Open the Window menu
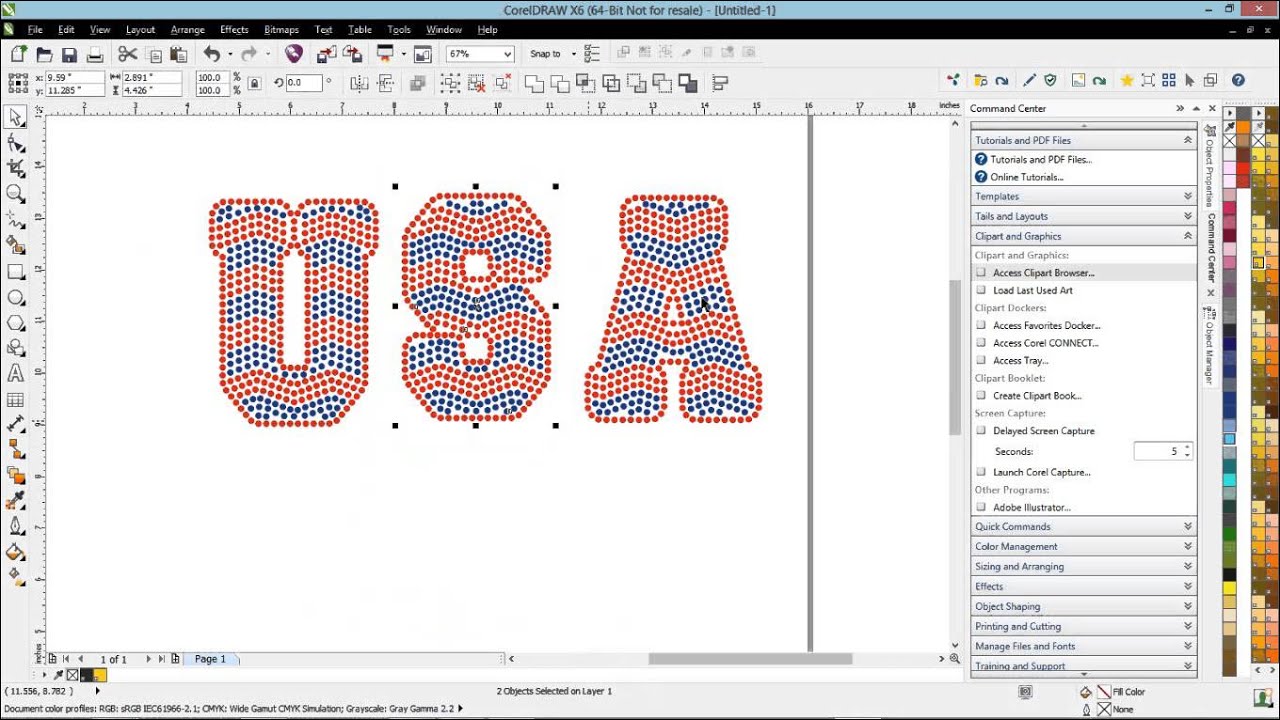Screen dimensions: 1280x720 click(x=444, y=30)
